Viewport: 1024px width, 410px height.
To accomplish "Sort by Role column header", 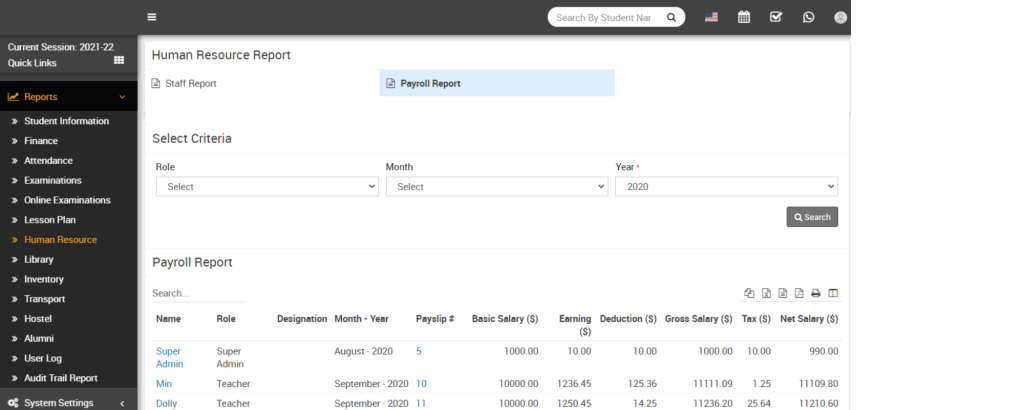I will click(226, 319).
